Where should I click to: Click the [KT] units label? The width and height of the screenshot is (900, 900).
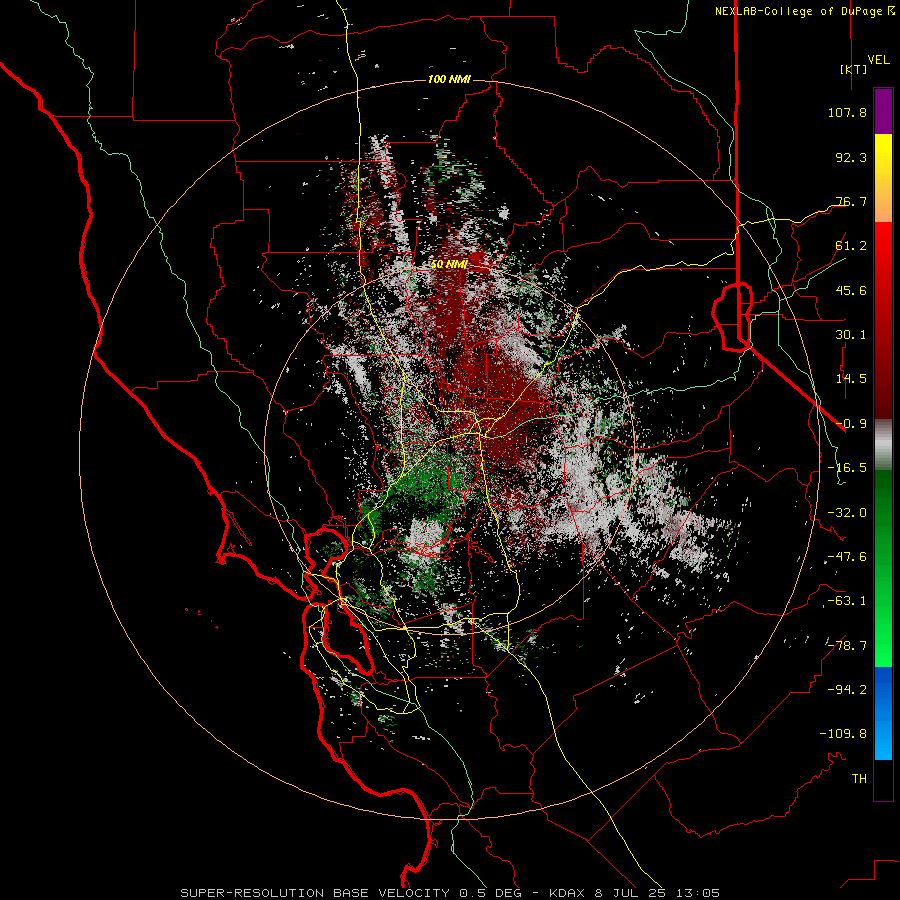(x=854, y=69)
